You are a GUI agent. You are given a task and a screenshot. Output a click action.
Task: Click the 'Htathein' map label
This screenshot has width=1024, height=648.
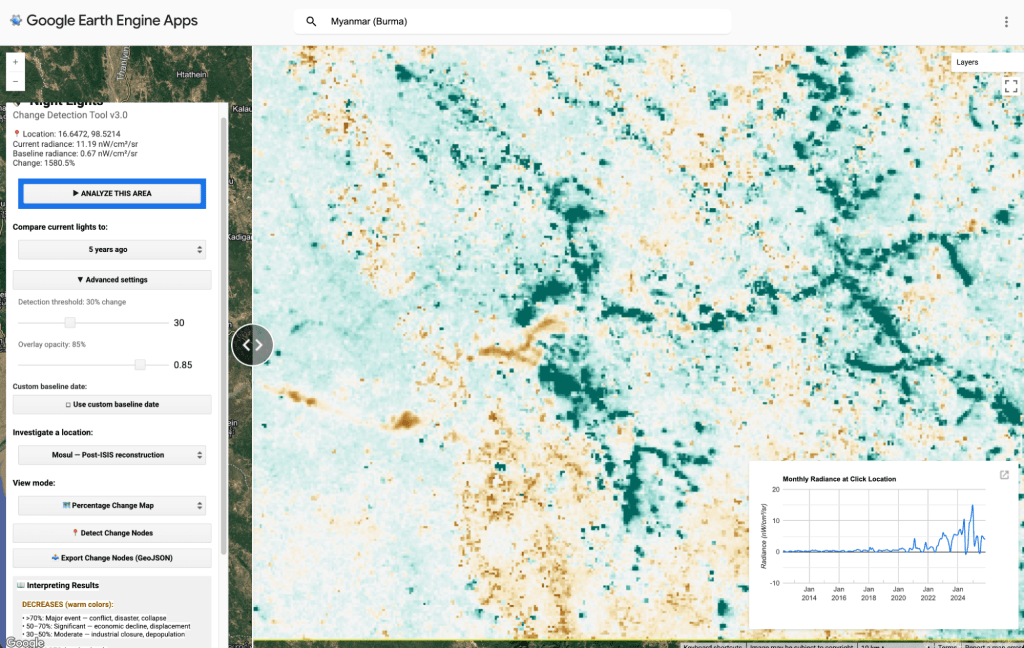coord(191,74)
